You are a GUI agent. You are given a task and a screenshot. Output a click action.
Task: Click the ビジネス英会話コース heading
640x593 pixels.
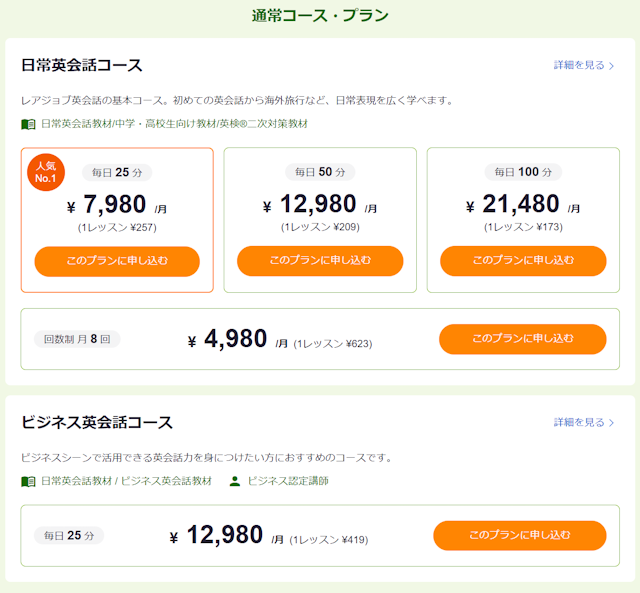tap(97, 422)
